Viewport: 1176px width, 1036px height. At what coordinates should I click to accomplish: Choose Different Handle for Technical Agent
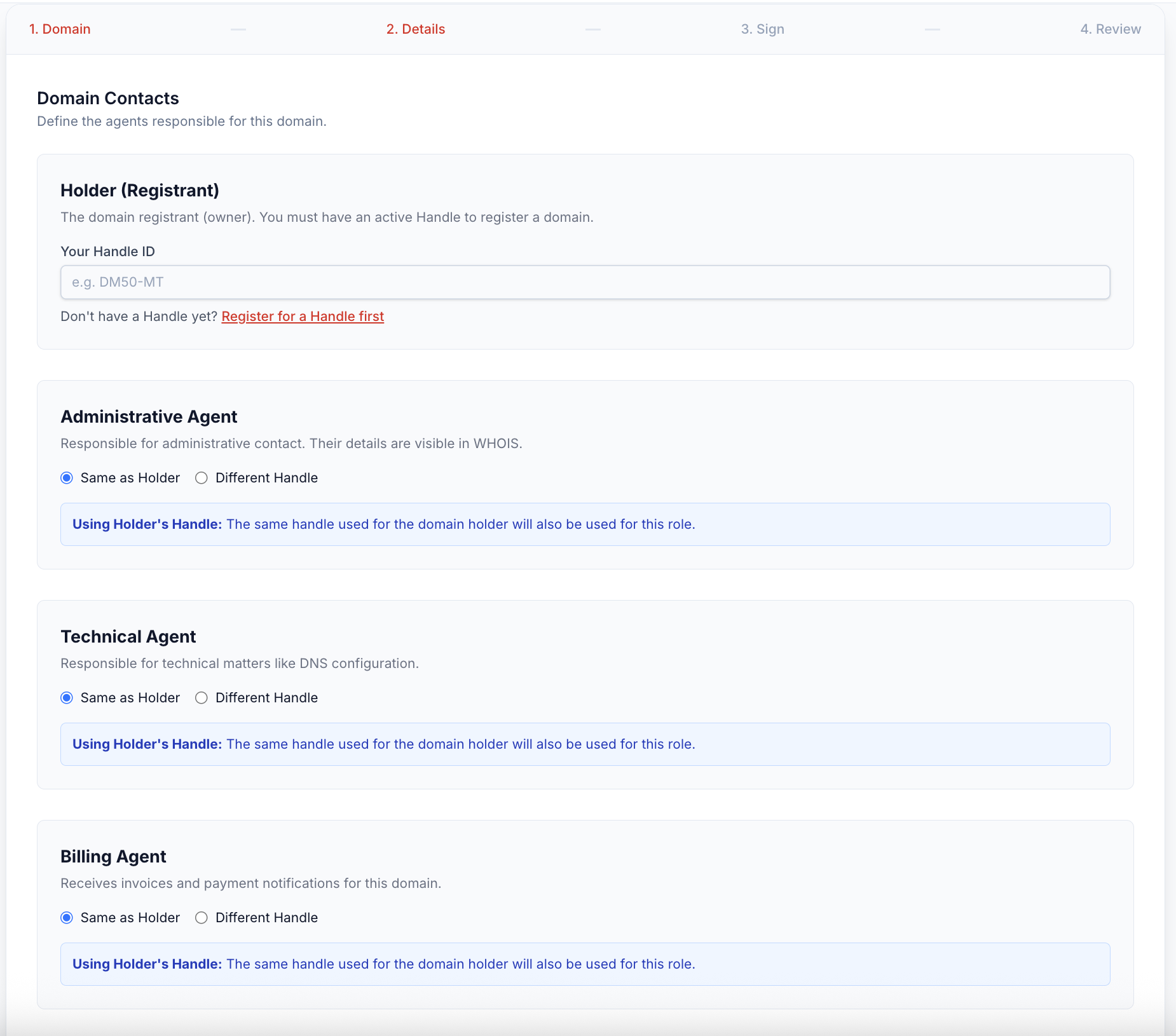pyautogui.click(x=202, y=698)
